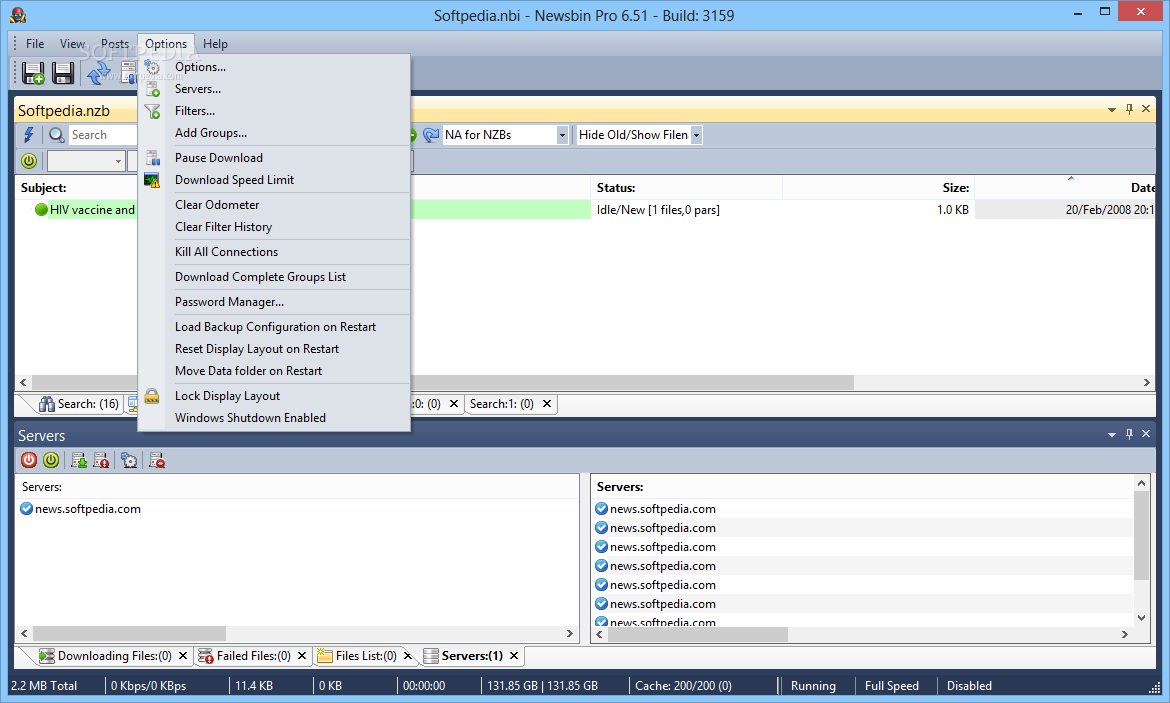
Task: Select Move Data folder on Restart
Action: [274, 371]
